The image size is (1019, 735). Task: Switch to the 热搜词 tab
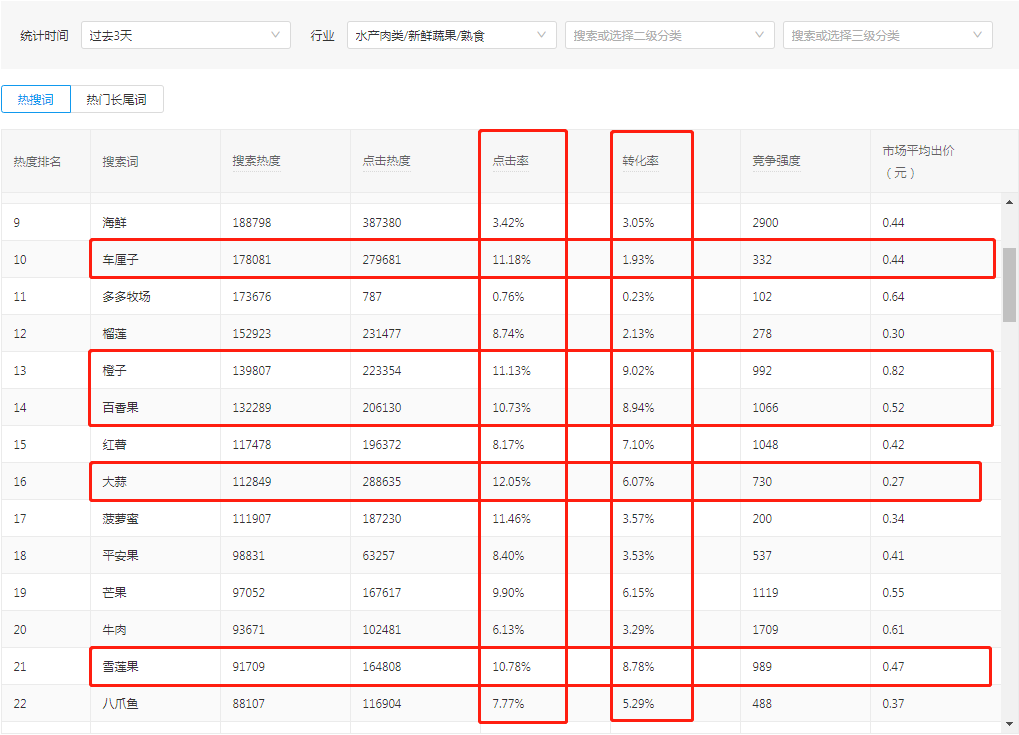pos(36,99)
